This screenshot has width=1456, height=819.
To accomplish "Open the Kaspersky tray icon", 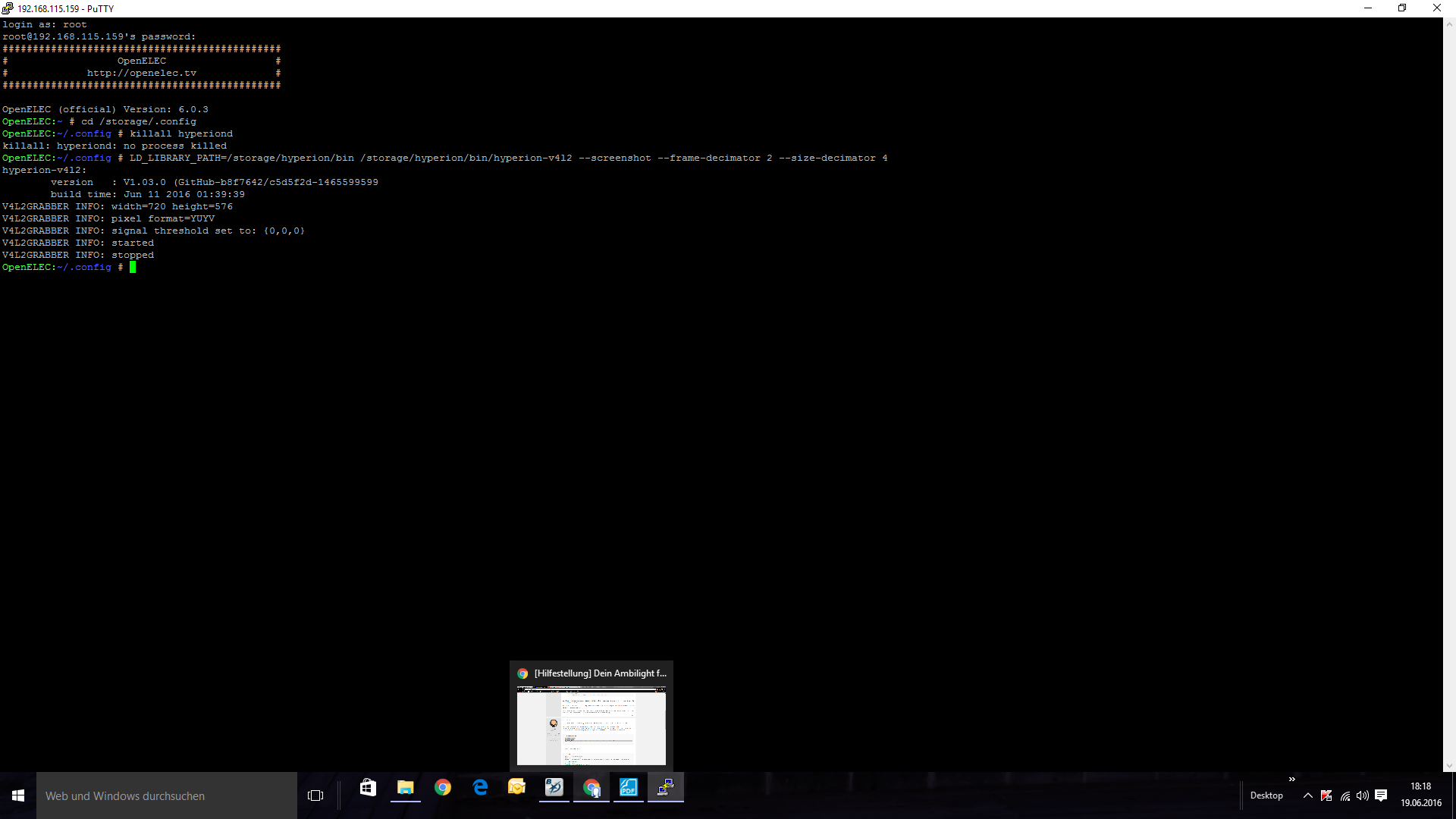I will coord(1326,795).
